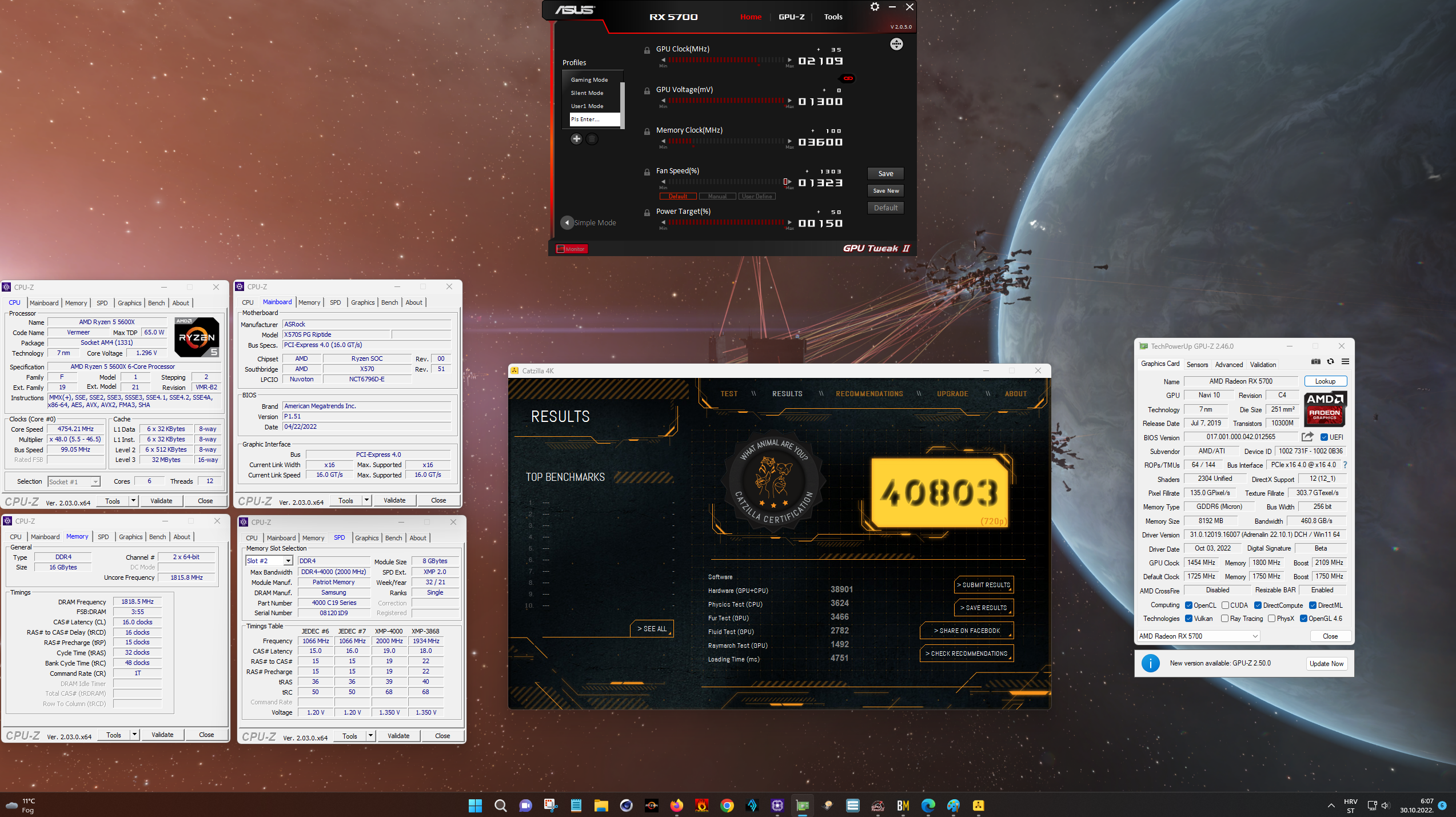The height and width of the screenshot is (817, 1456).
Task: Switch to GPU-Z tab in GPU Tweak
Action: pyautogui.click(x=791, y=17)
